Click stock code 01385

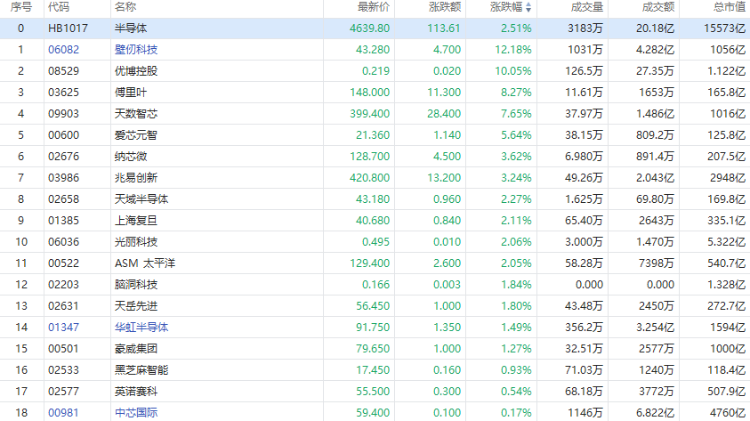(64, 221)
